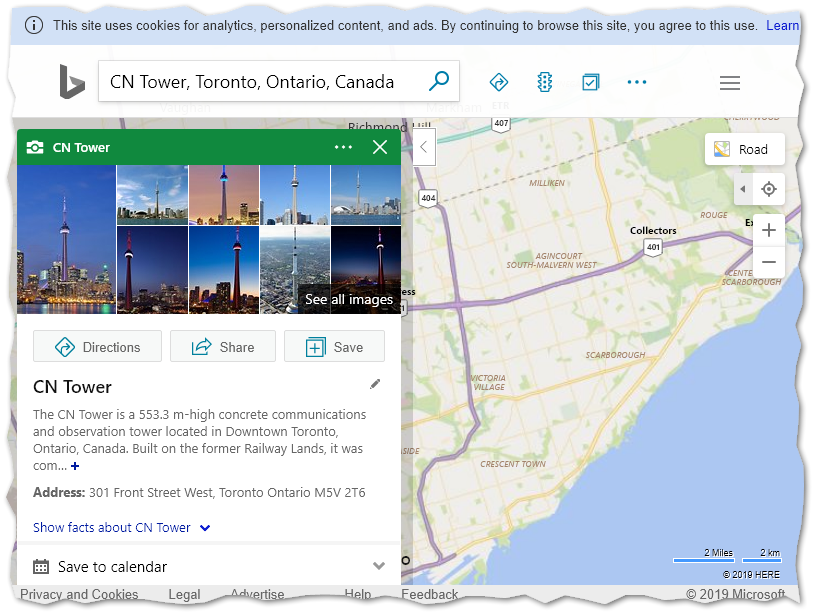814x614 pixels.
Task: Open the Feedback footer link
Action: coord(429,594)
